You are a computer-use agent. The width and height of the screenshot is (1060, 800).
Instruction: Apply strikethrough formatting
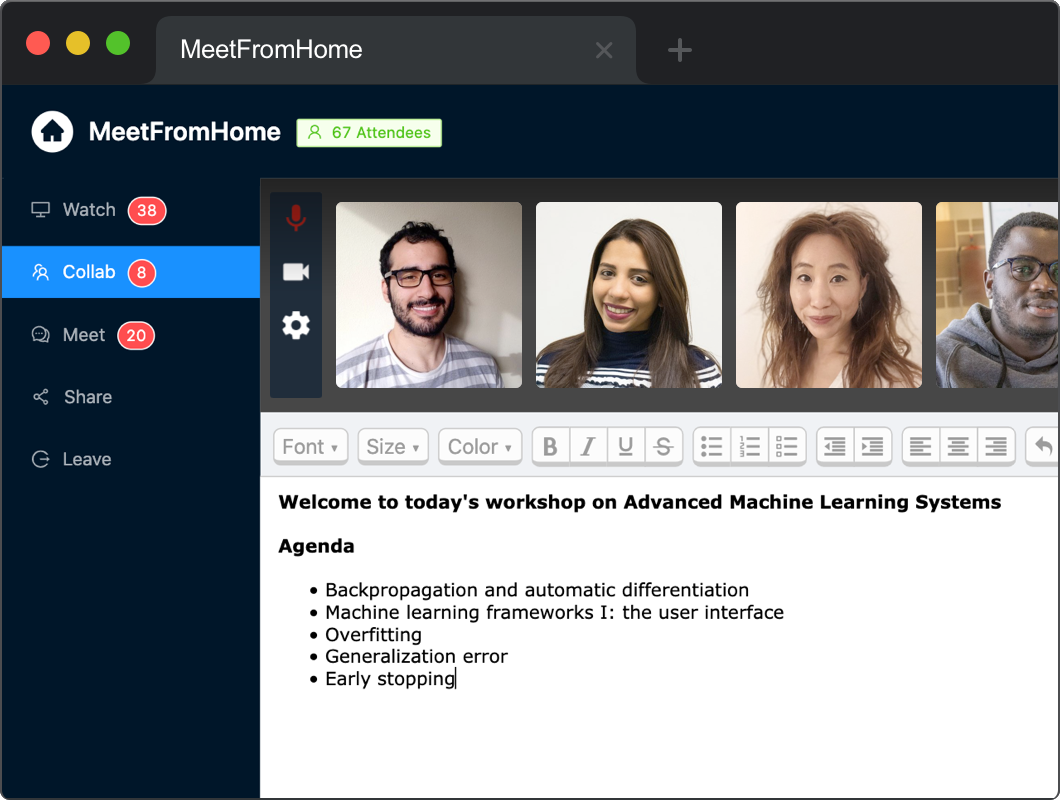coord(663,446)
